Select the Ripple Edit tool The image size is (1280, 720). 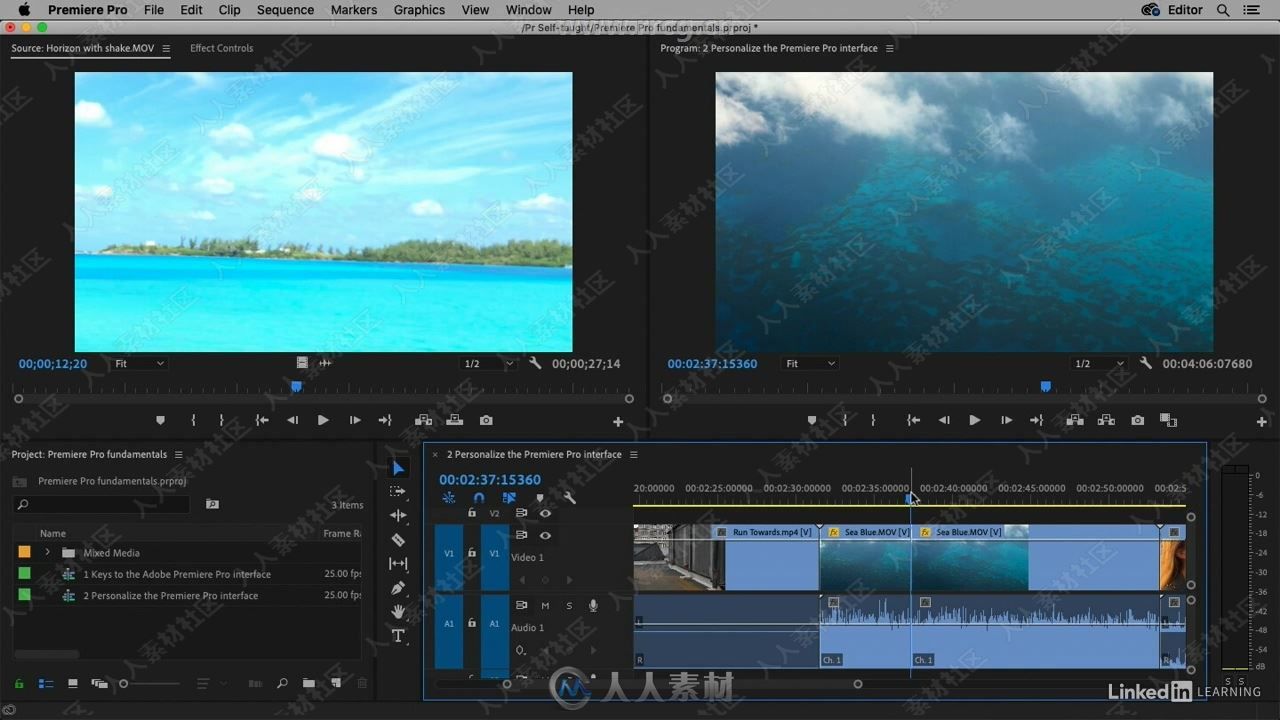click(398, 516)
